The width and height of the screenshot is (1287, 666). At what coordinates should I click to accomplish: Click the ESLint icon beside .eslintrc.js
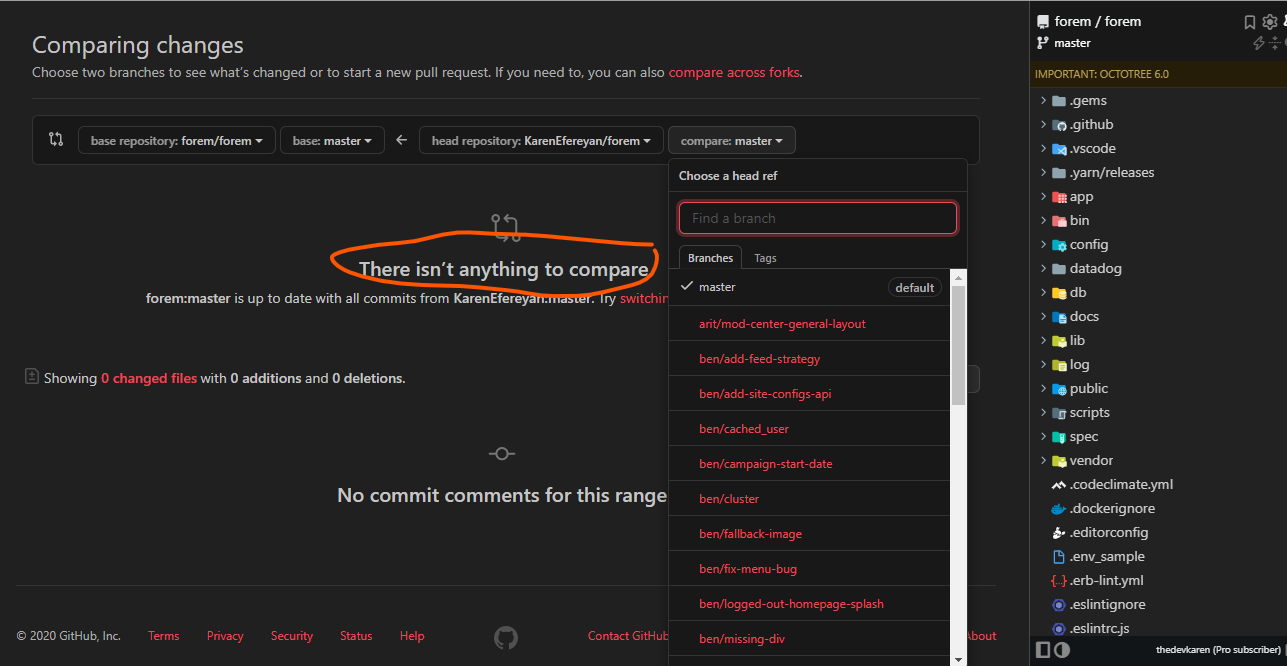[x=1059, y=629]
